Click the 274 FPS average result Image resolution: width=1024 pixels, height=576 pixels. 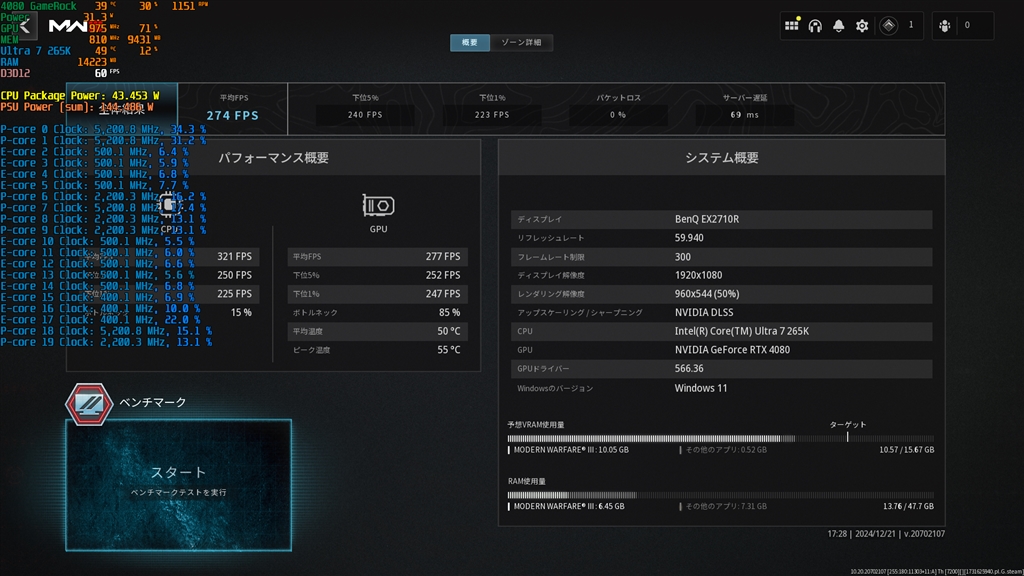pyautogui.click(x=232, y=116)
